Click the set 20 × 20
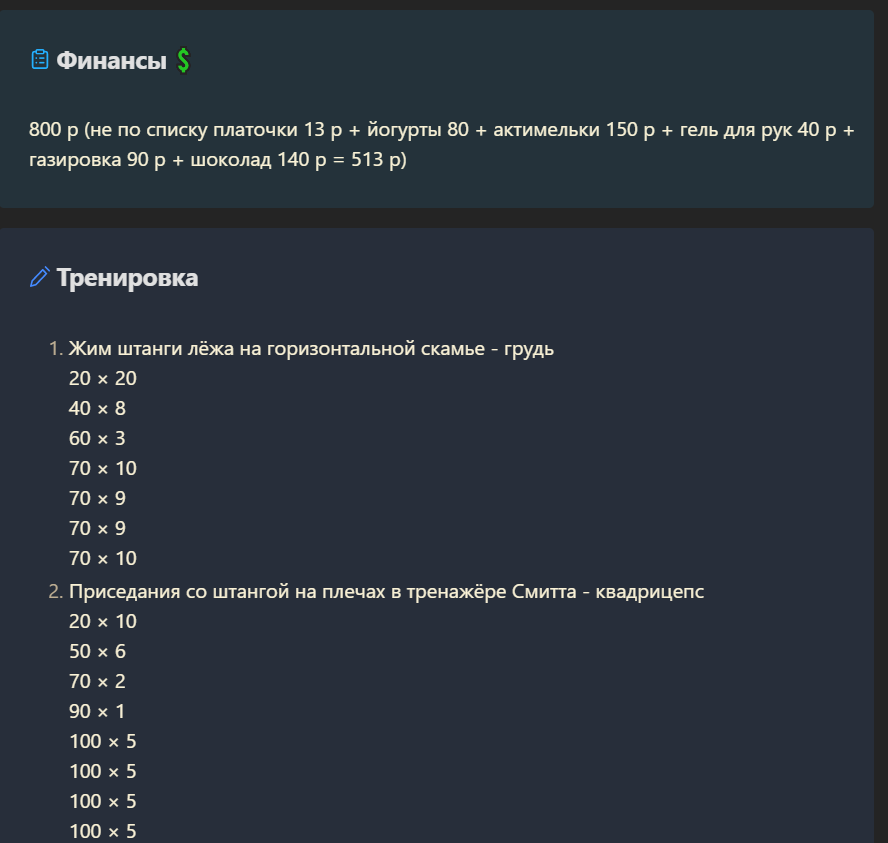The width and height of the screenshot is (888, 843). point(103,378)
